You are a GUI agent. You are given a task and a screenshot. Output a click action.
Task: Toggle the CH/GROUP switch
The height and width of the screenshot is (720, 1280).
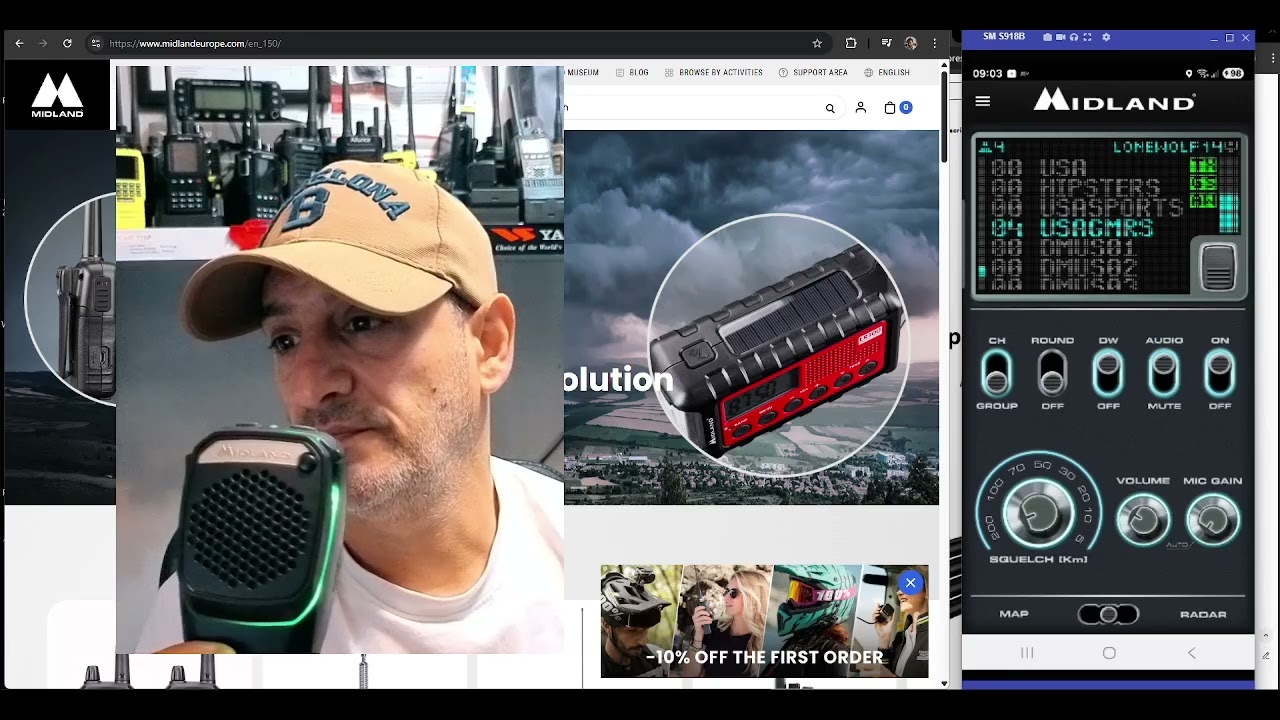[996, 373]
